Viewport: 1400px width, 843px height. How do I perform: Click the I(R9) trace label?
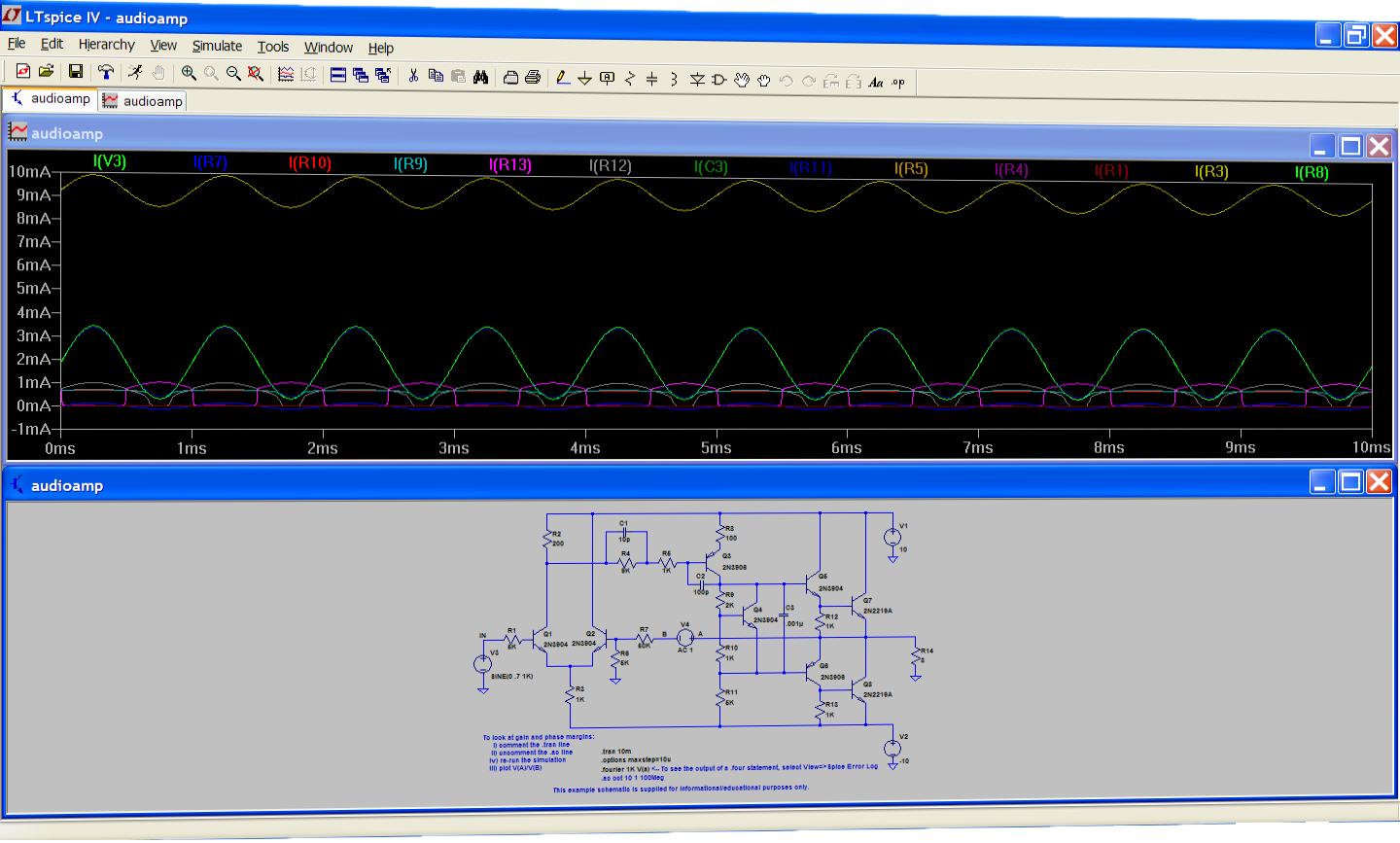click(x=410, y=164)
